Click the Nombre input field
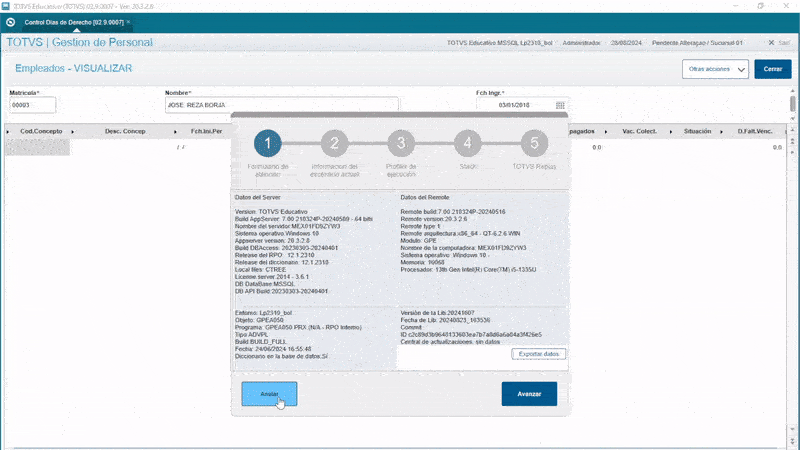The image size is (800, 450). [282, 105]
